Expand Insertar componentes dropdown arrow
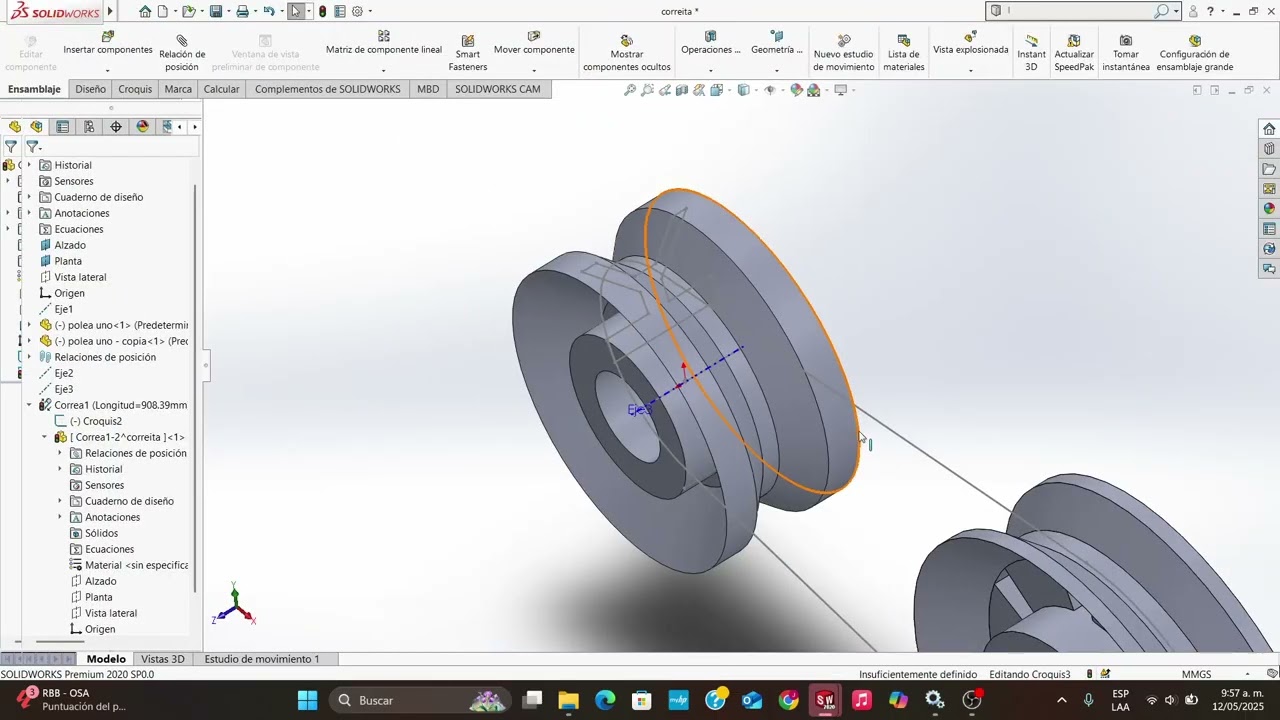The width and height of the screenshot is (1280, 720). click(108, 70)
